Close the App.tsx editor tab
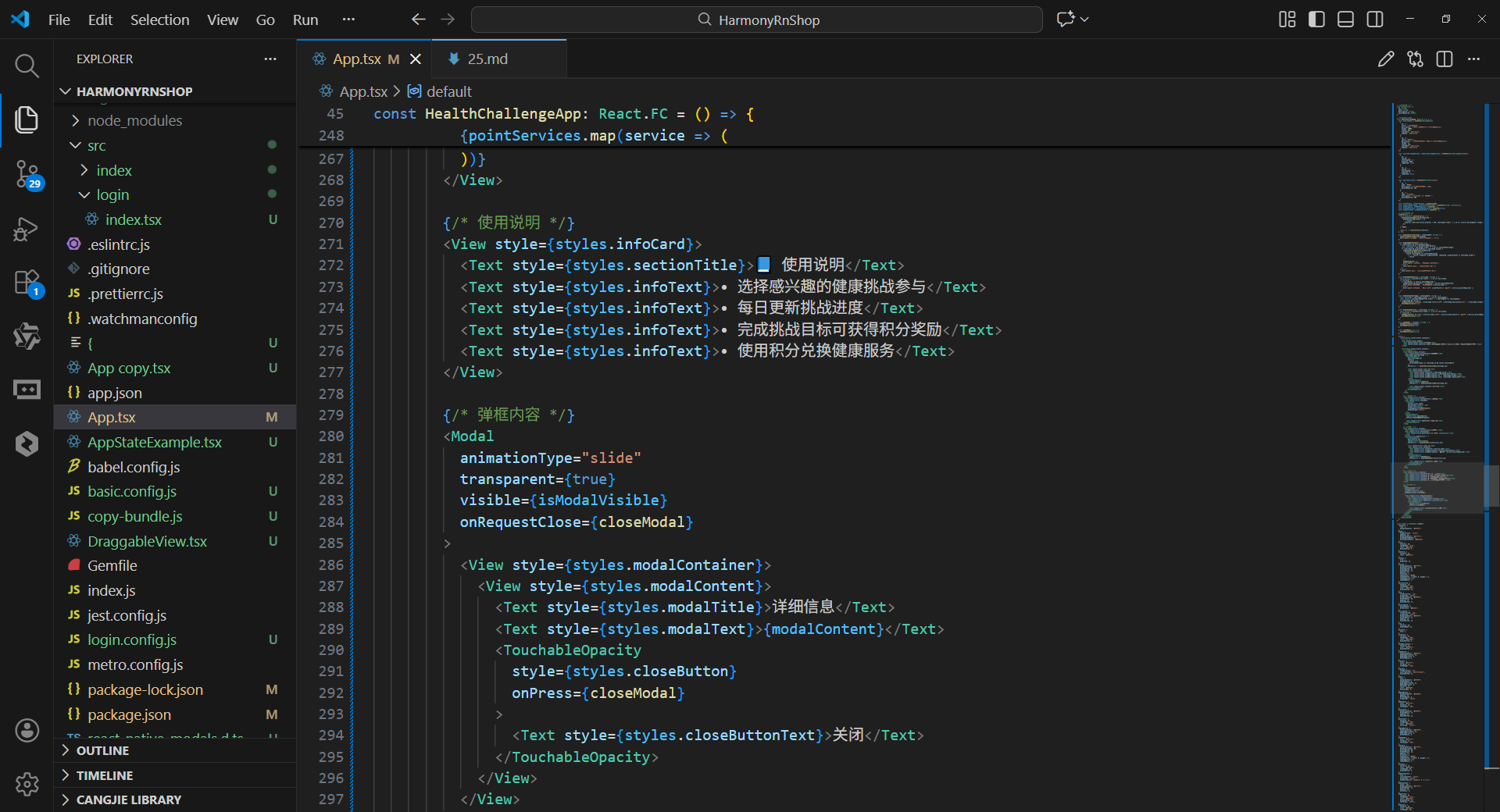The width and height of the screenshot is (1500, 812). point(416,59)
